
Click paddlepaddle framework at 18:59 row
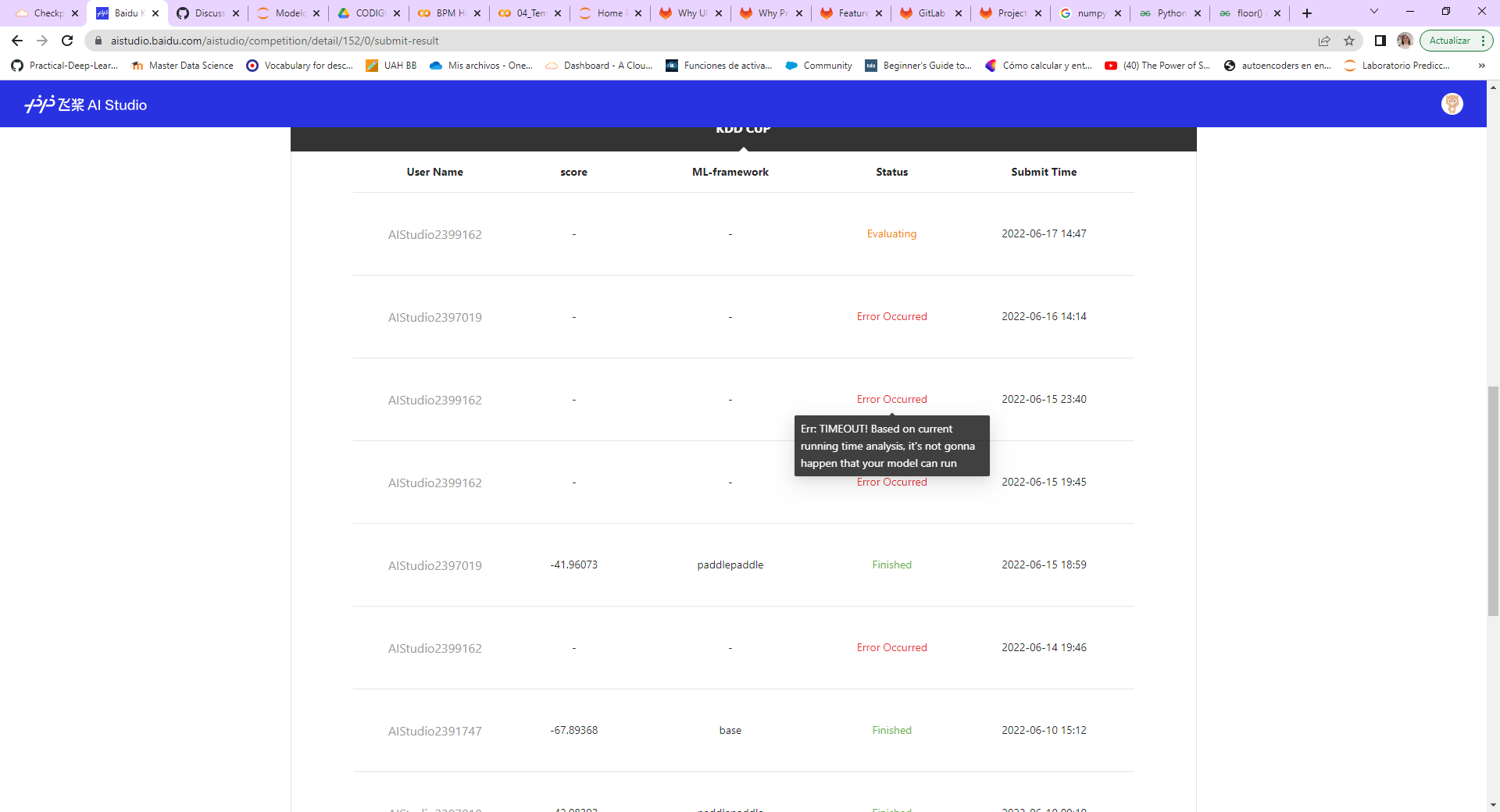tap(730, 564)
